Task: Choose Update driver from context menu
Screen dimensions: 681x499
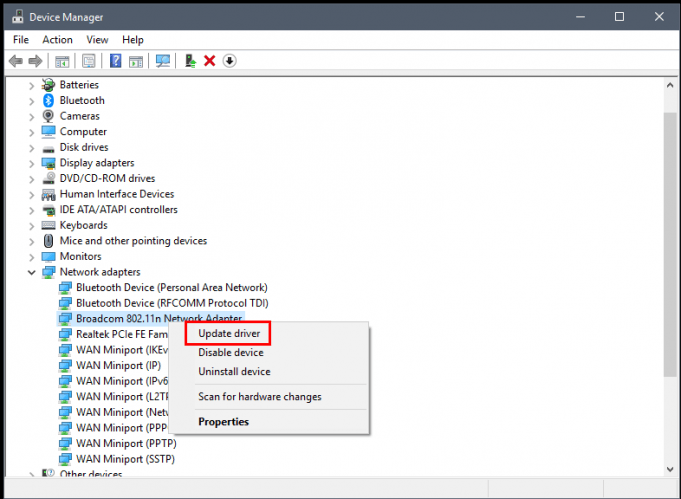Action: pyautogui.click(x=229, y=334)
